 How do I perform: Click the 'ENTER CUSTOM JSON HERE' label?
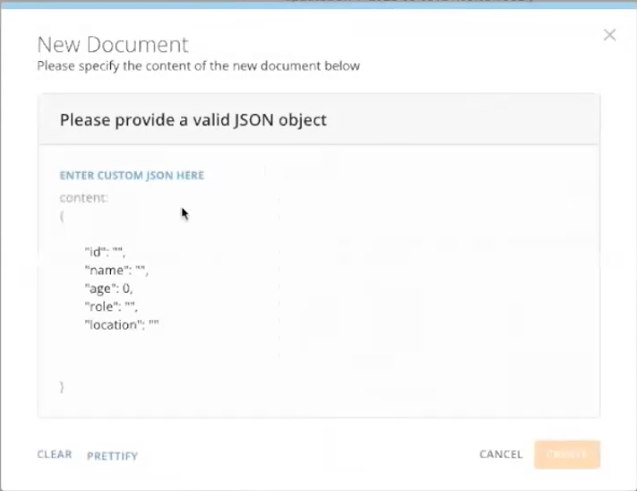click(x=131, y=175)
